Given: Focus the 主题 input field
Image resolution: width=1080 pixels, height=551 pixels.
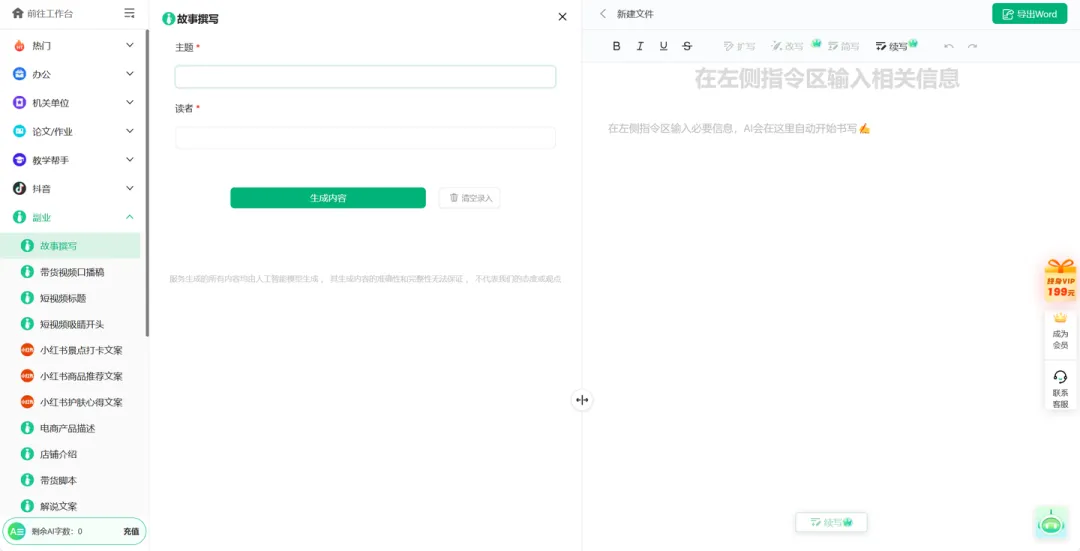Looking at the screenshot, I should pos(365,76).
